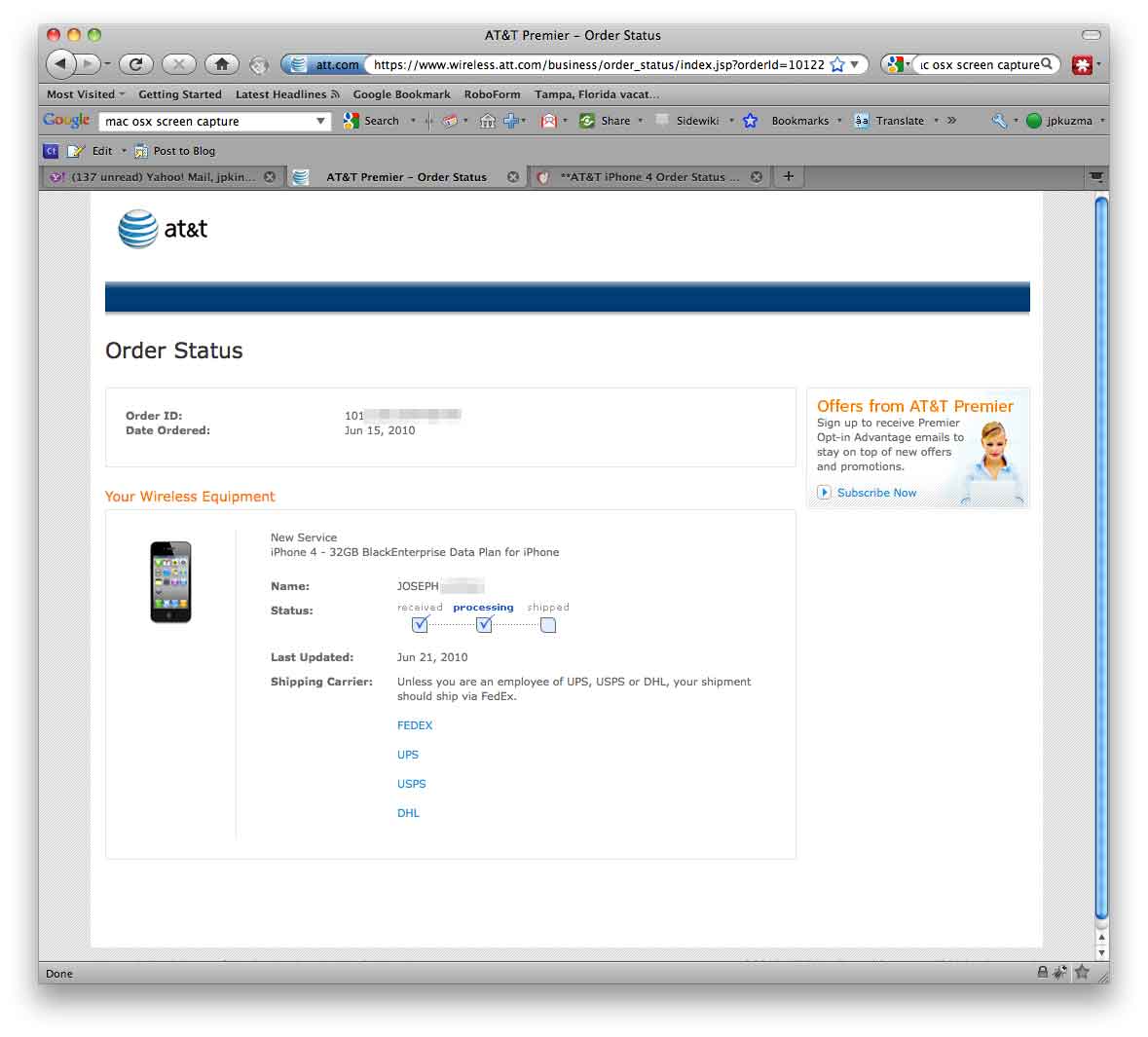Open the Getting Started bookmark
Screen dimensions: 1148x1037
(x=179, y=94)
